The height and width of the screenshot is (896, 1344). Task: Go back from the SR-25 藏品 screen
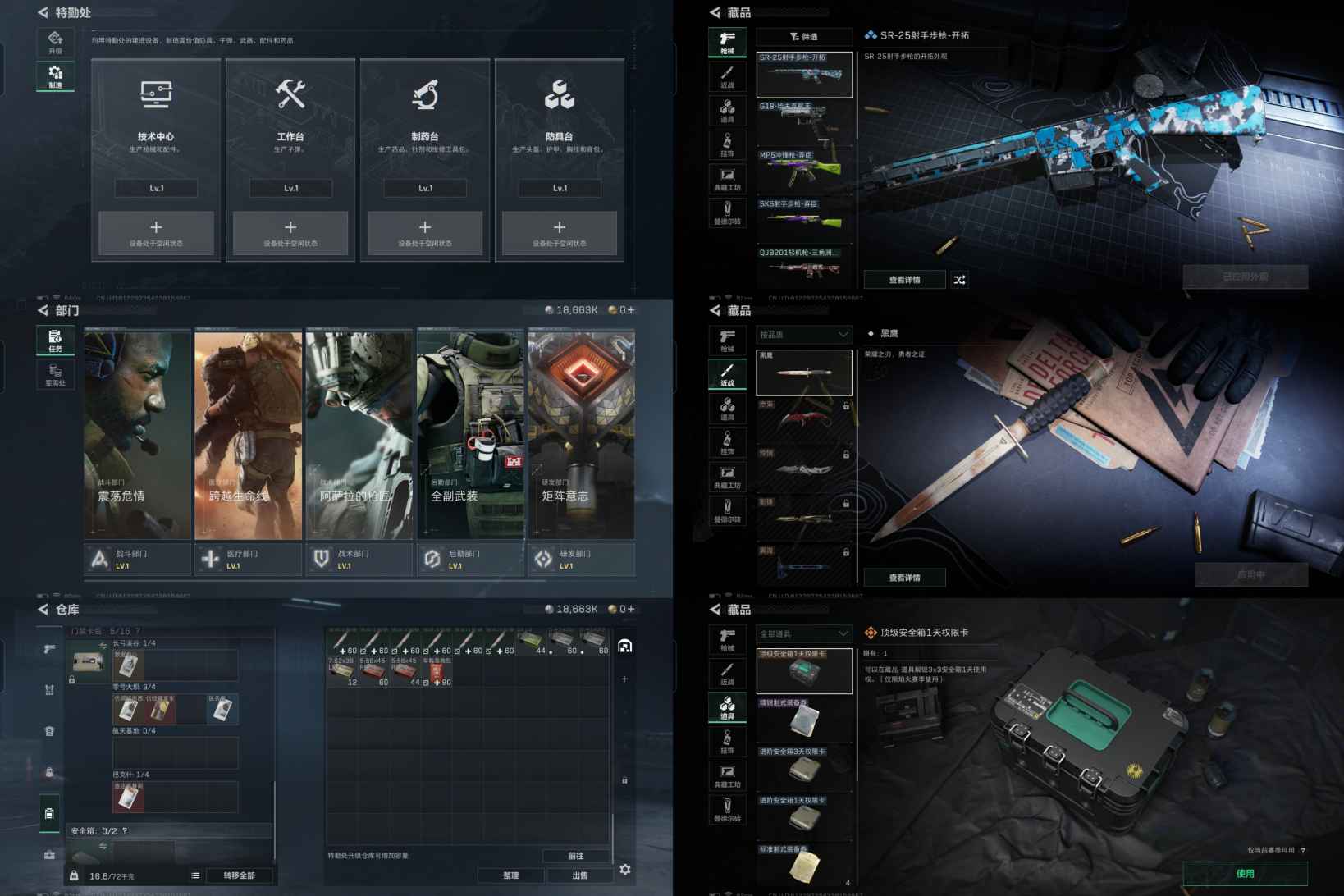[715, 12]
